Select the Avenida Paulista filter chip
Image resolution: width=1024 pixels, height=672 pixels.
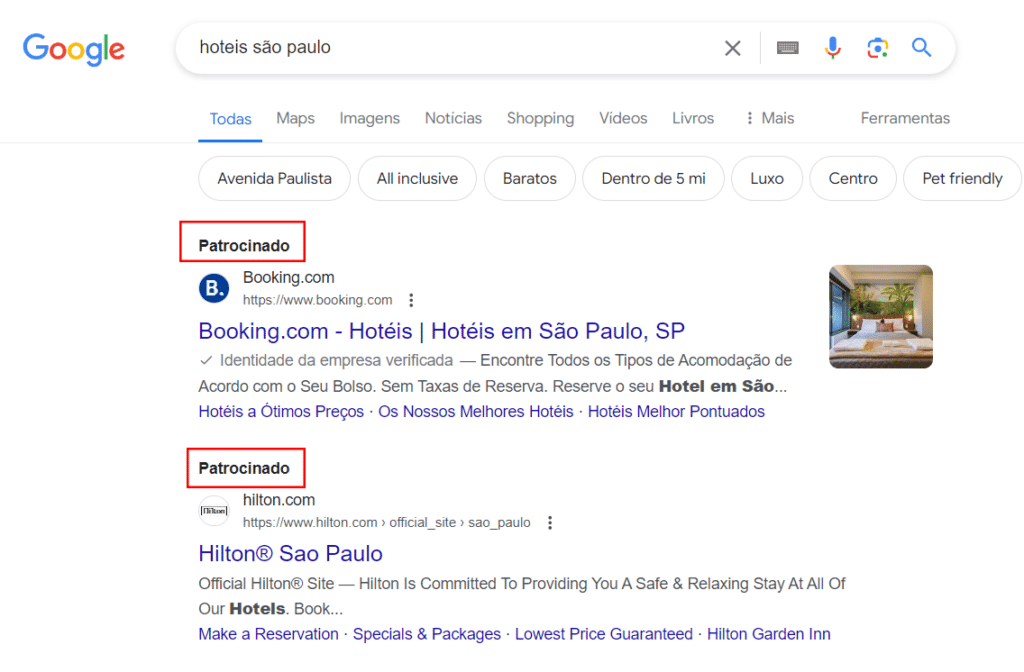(273, 178)
